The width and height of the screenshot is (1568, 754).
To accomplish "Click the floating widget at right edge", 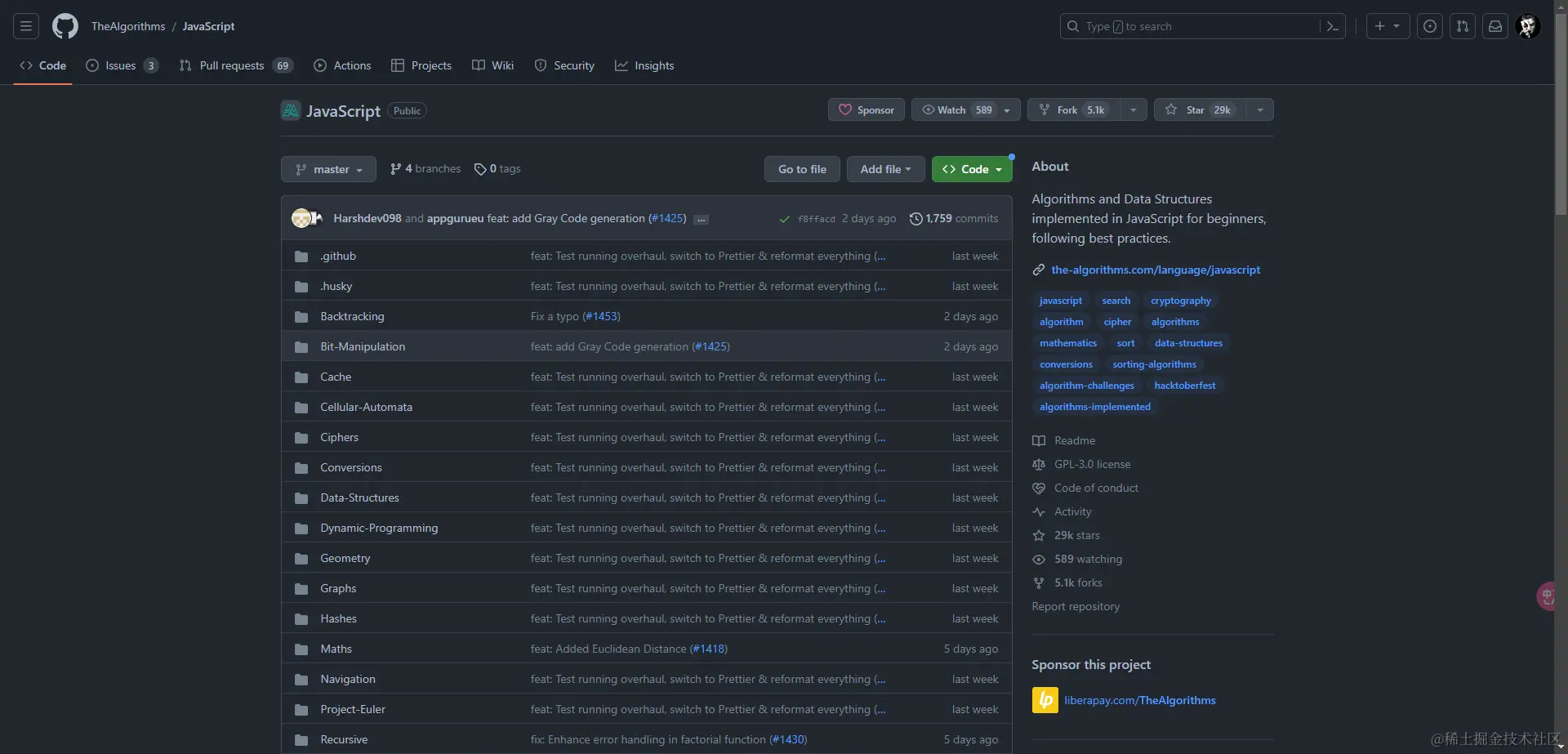I will [1546, 596].
